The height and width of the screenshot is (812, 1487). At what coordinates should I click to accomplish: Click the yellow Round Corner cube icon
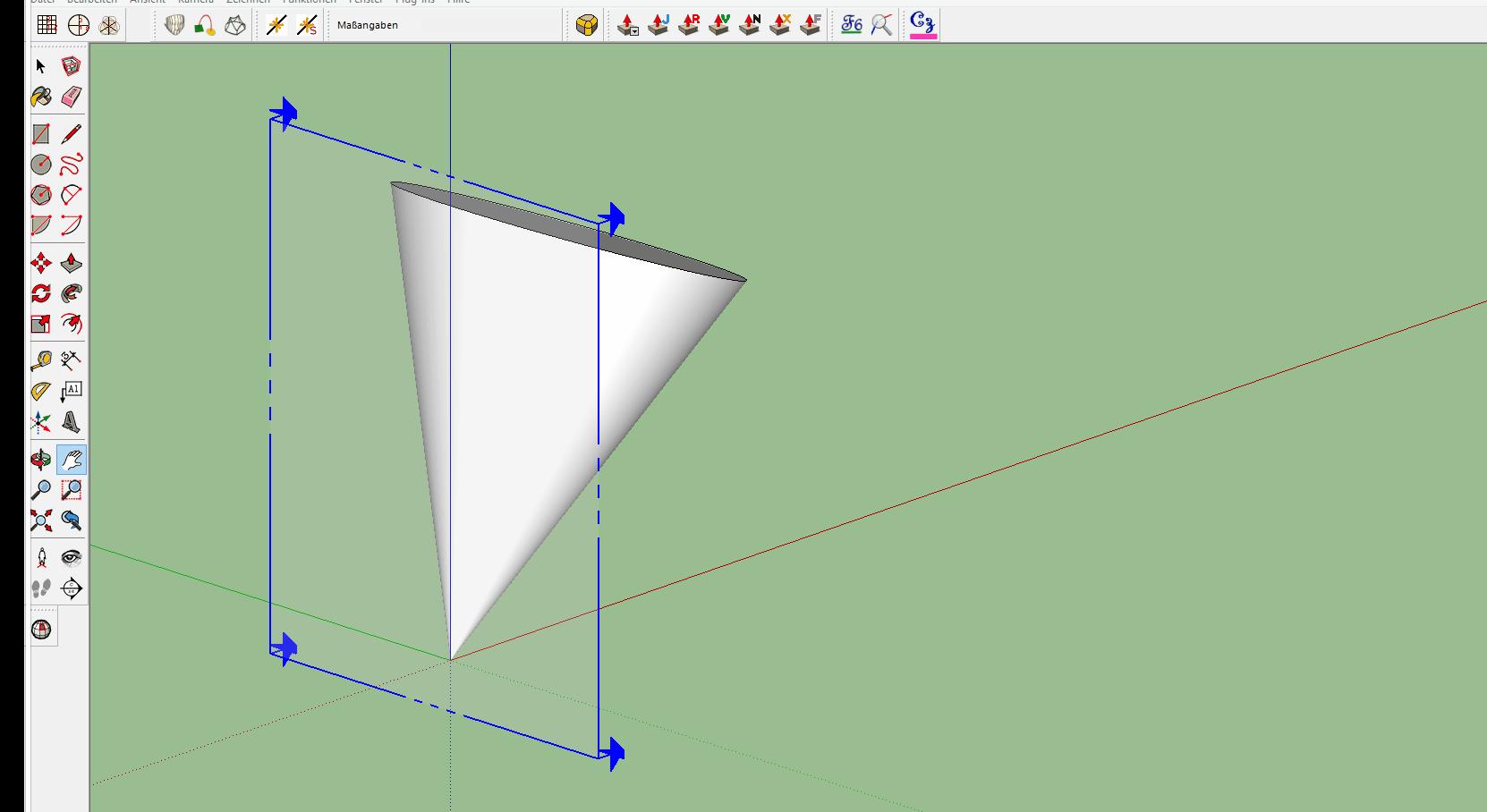[587, 25]
